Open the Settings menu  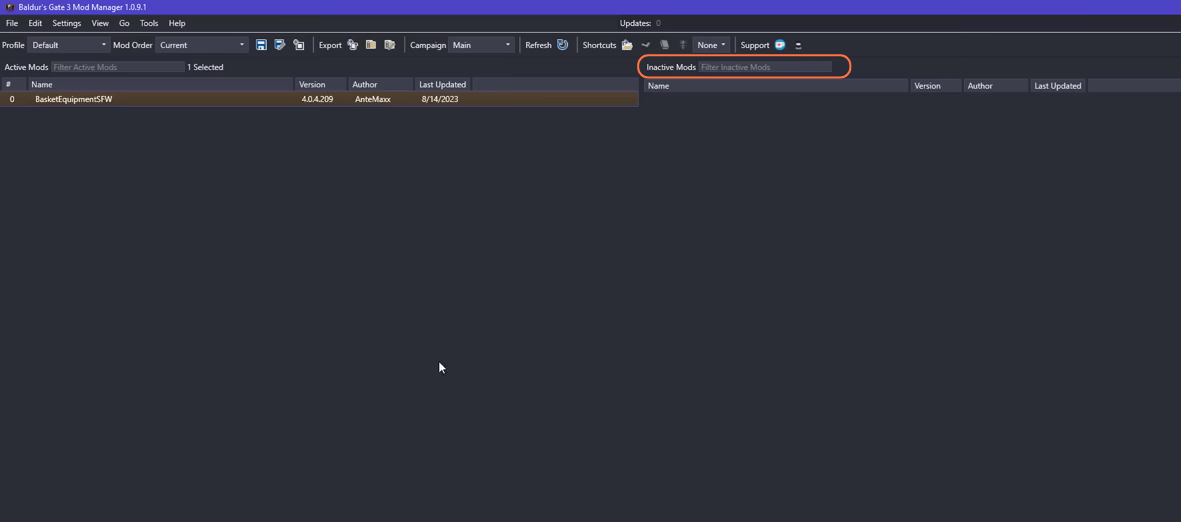pos(66,23)
